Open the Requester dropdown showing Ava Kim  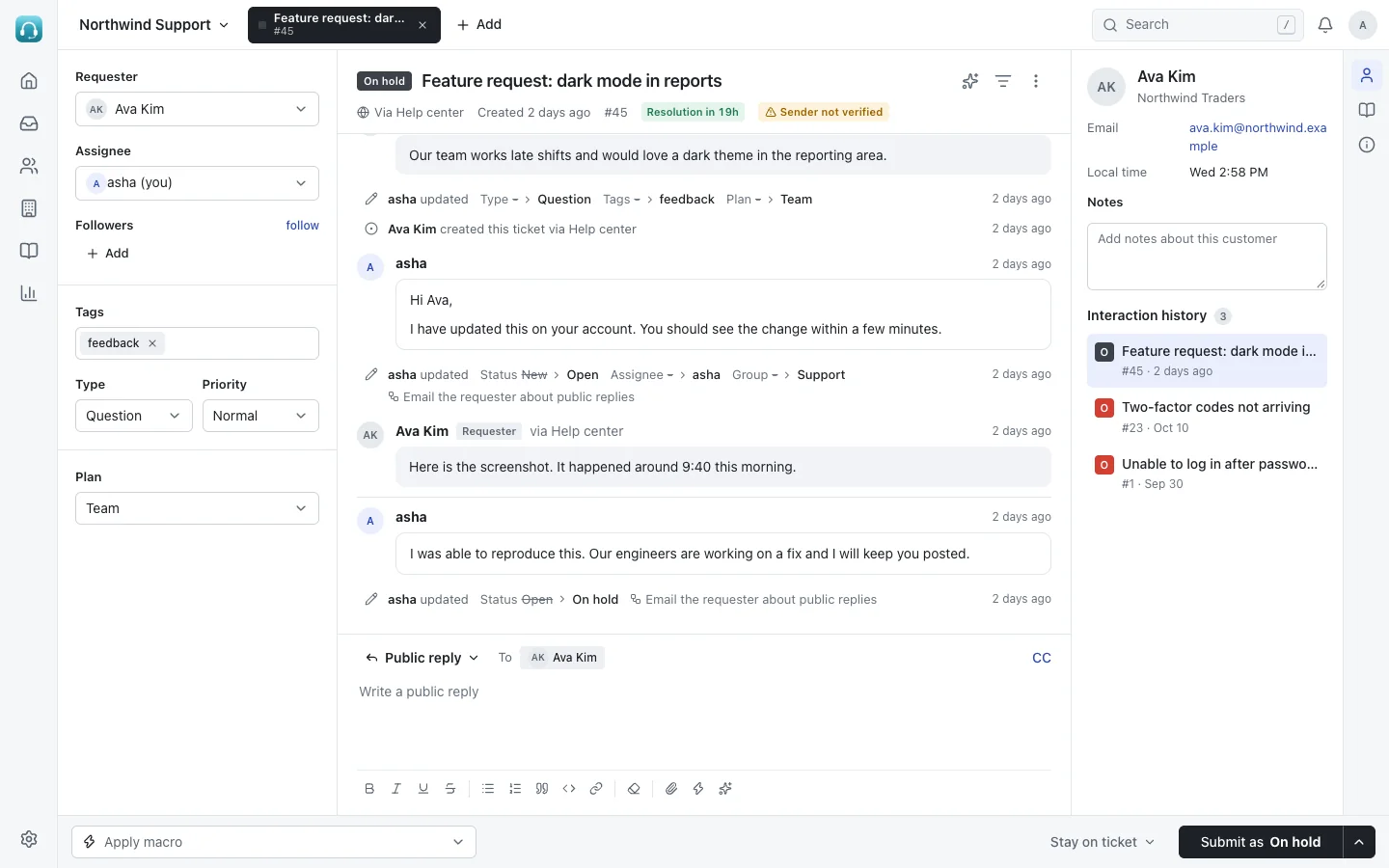coord(197,109)
